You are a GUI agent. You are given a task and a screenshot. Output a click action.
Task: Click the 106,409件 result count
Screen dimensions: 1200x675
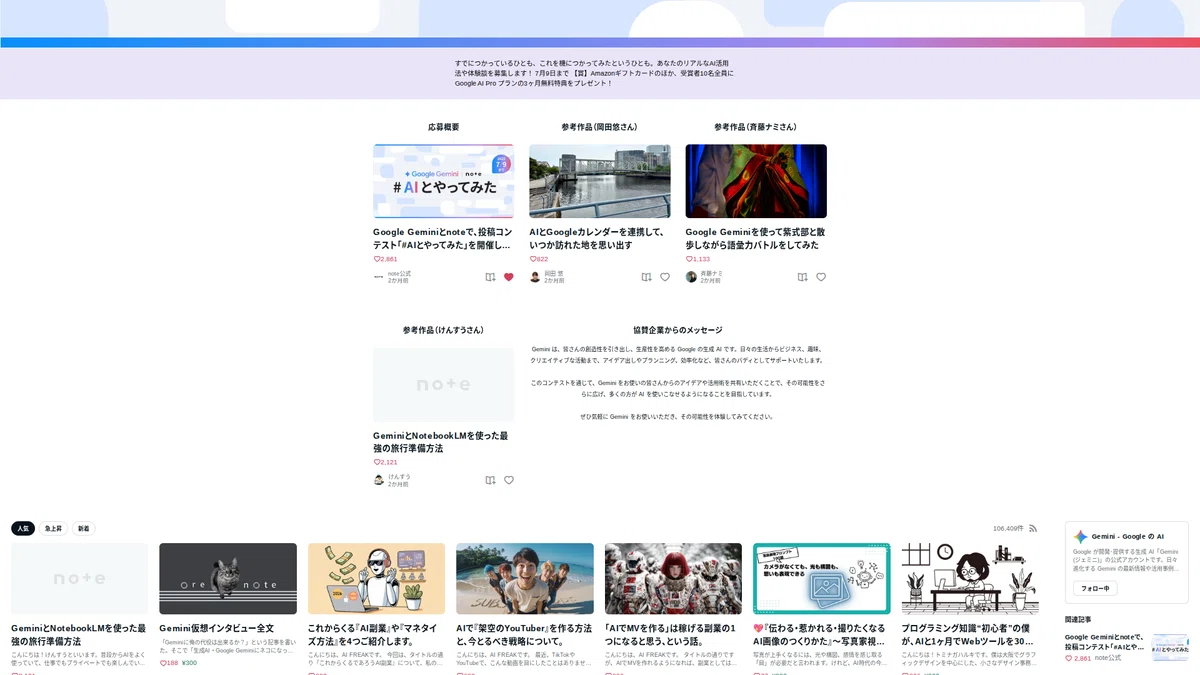click(x=1008, y=528)
